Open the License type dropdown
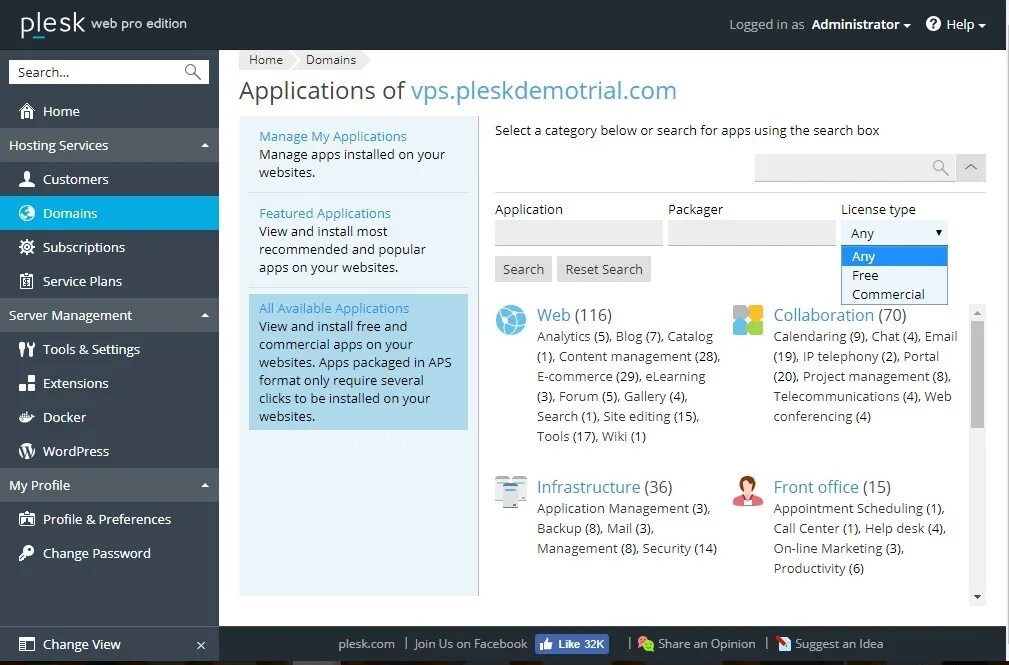Viewport: 1009px width, 665px height. (894, 233)
